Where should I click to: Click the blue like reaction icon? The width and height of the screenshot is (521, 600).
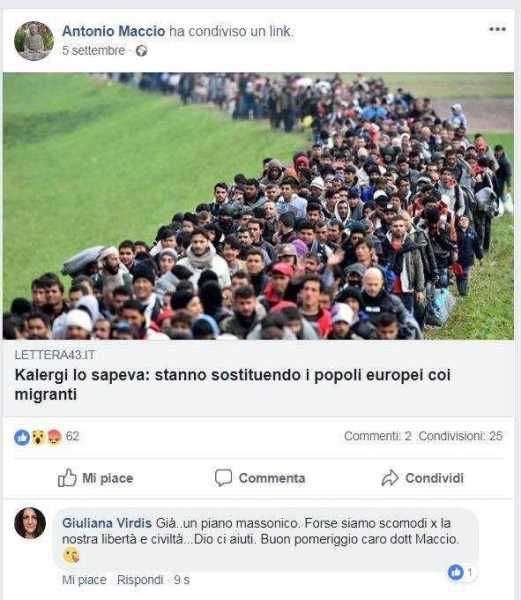(x=22, y=437)
